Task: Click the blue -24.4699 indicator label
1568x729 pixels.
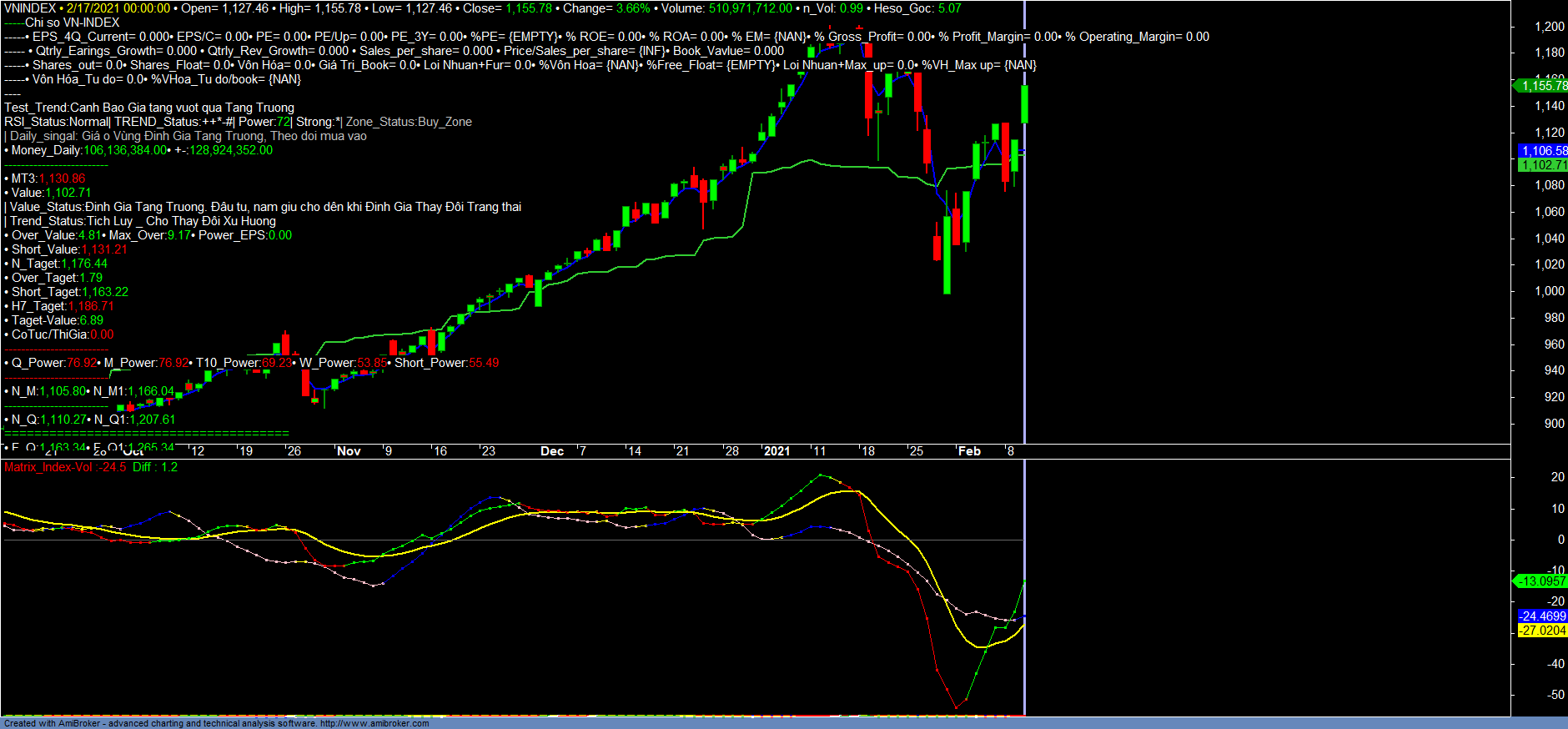Action: point(1542,616)
